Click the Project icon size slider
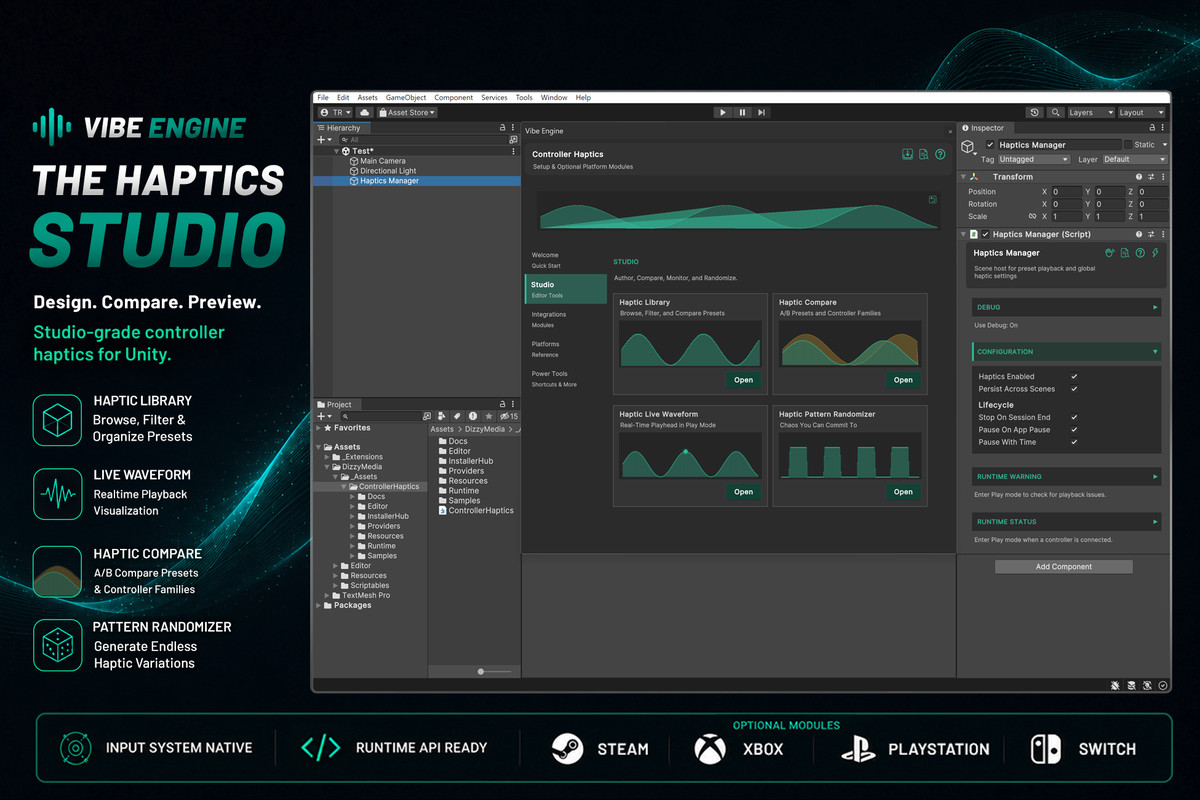 coord(494,672)
